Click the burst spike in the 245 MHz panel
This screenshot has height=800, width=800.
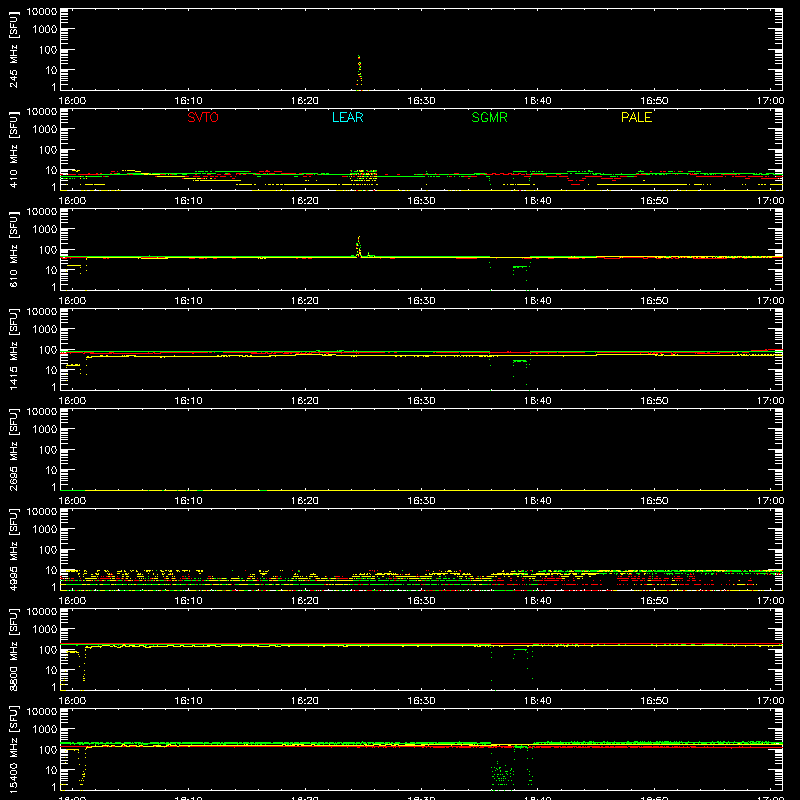tap(359, 71)
